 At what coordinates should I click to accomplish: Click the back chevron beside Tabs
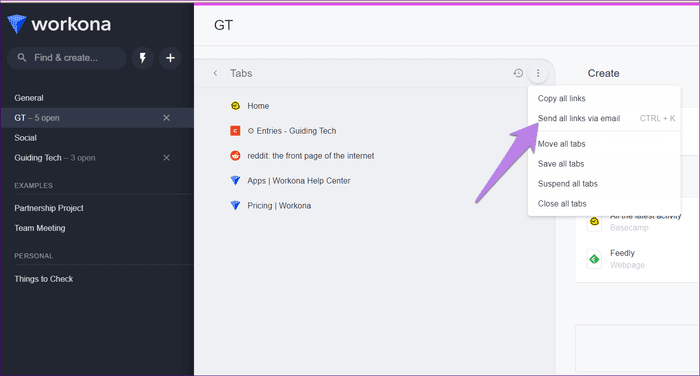[x=215, y=73]
